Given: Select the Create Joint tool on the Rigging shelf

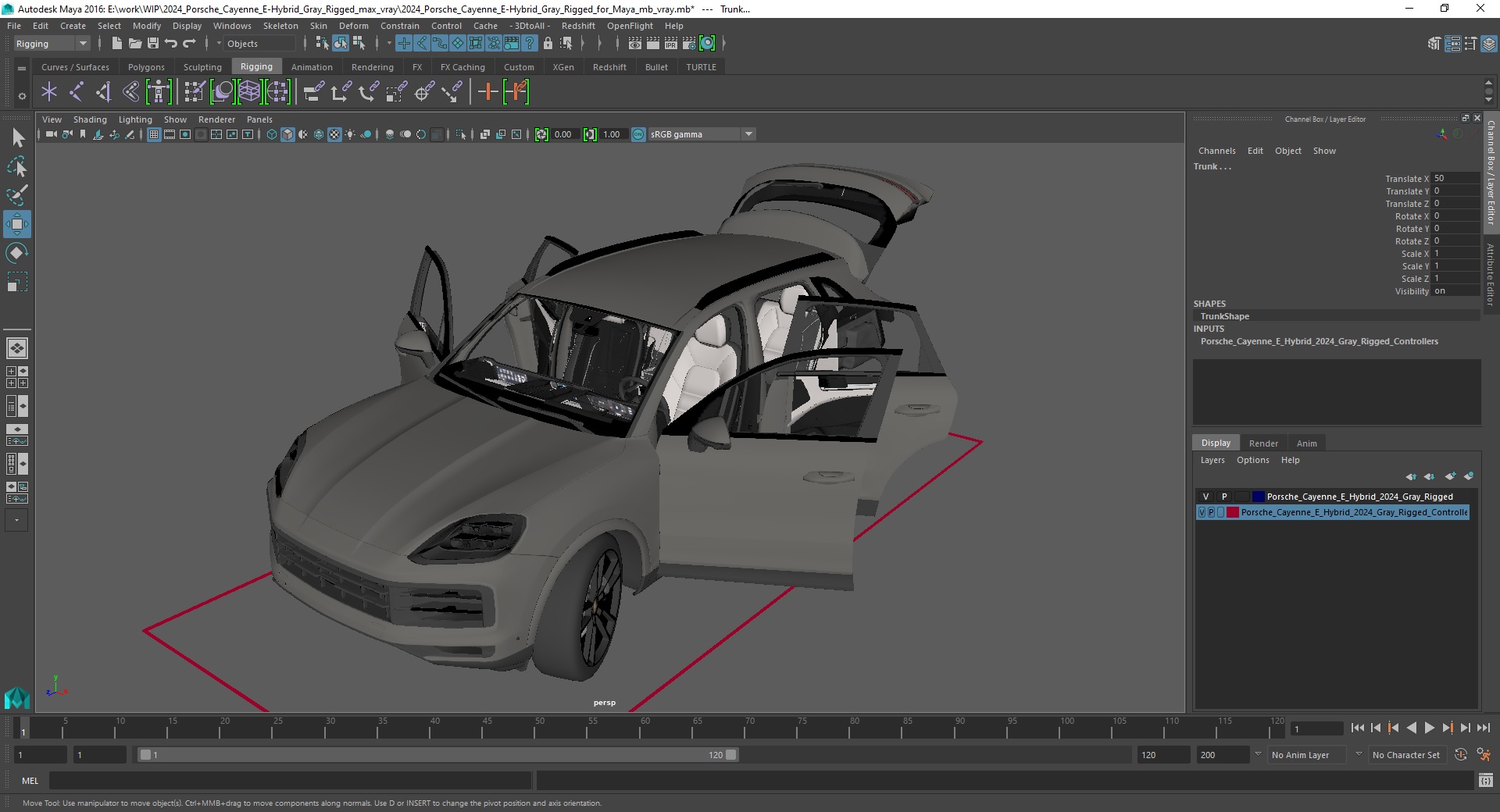Looking at the screenshot, I should (76, 92).
